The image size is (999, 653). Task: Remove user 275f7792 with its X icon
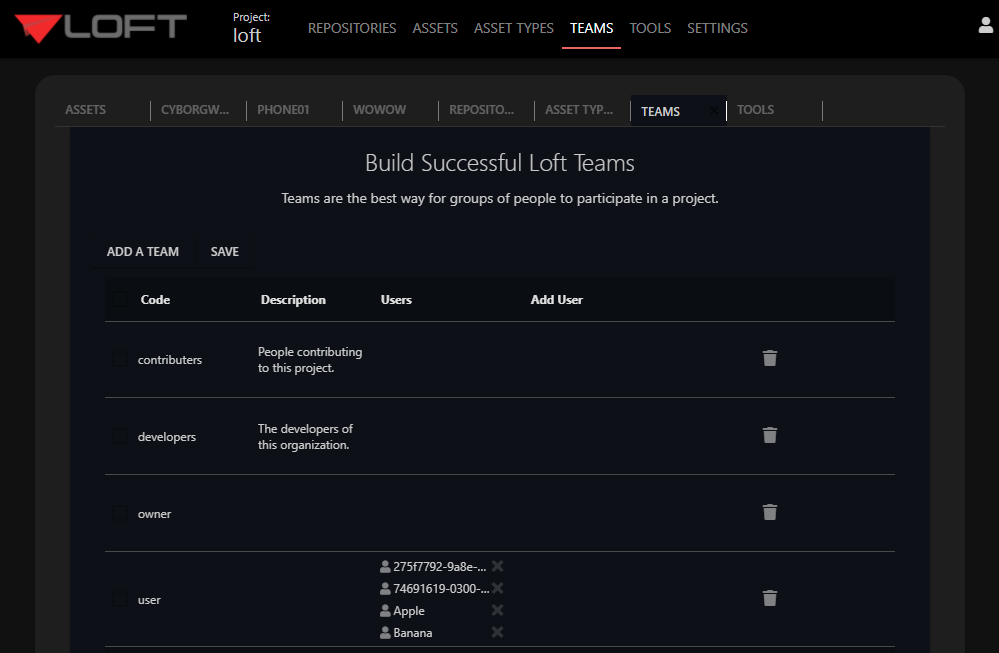tap(497, 566)
